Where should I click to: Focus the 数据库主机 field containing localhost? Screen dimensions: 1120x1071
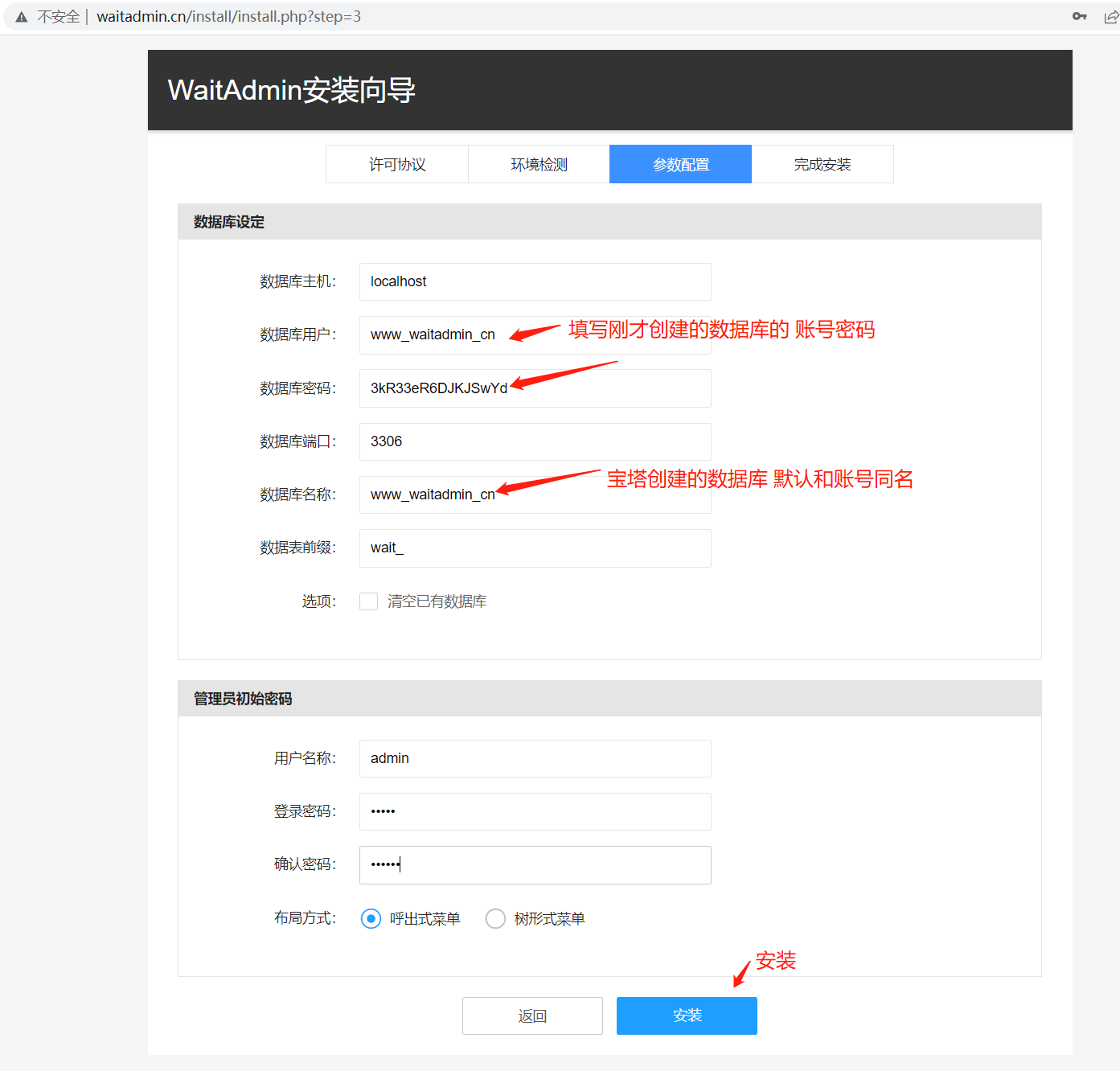coord(535,281)
